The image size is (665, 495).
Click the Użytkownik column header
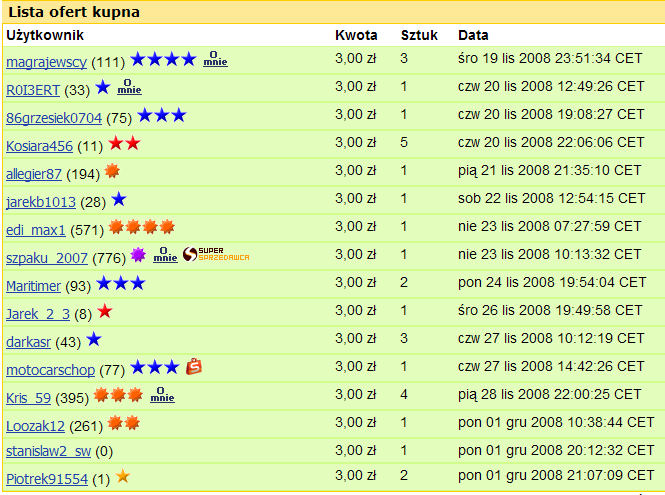45,35
